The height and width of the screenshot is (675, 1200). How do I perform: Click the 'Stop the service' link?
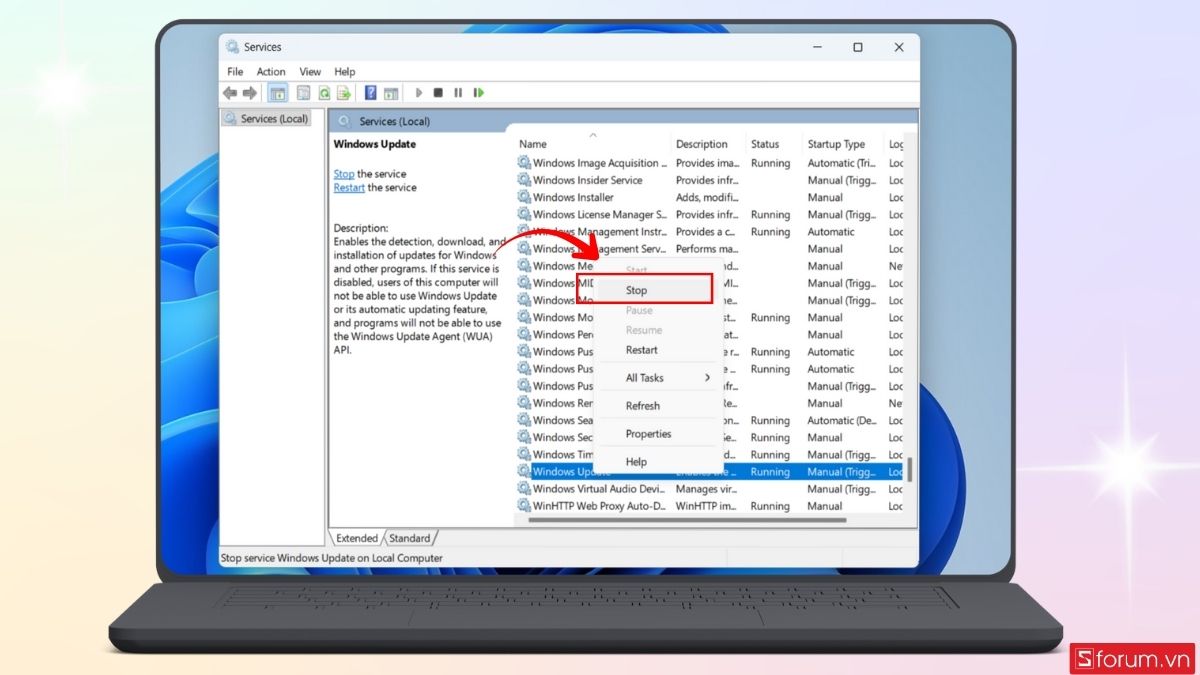point(344,174)
